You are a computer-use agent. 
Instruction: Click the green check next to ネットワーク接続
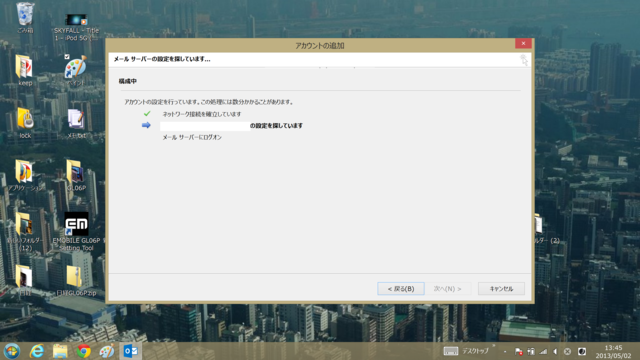(147, 114)
